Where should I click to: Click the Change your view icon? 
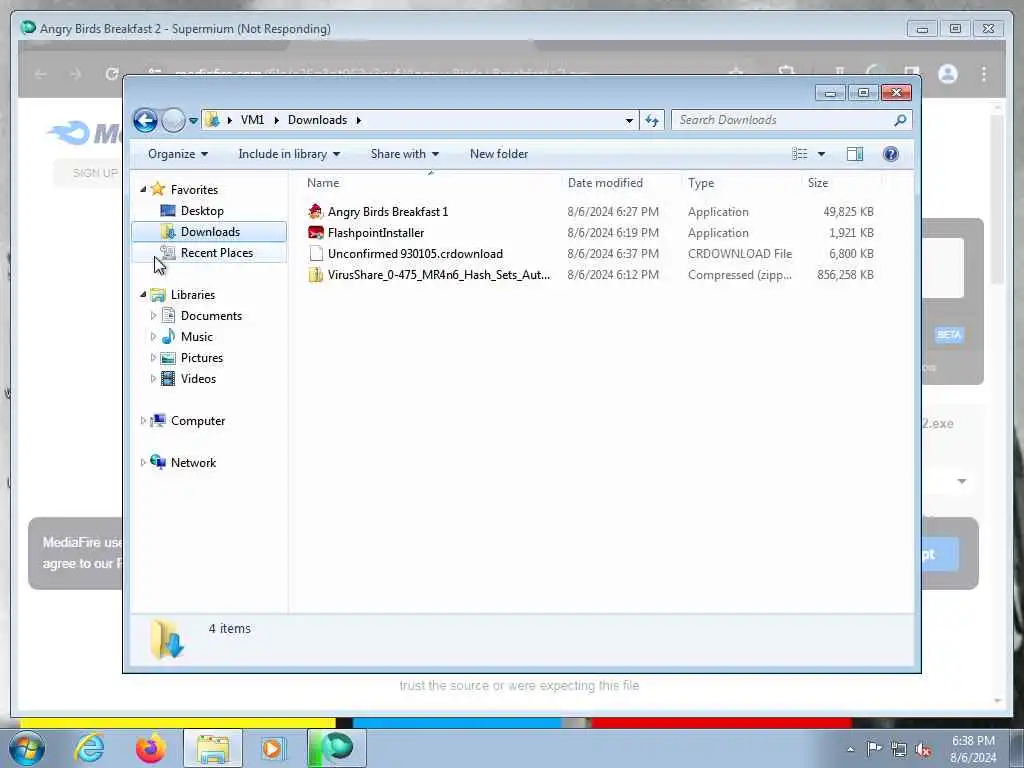click(x=799, y=154)
